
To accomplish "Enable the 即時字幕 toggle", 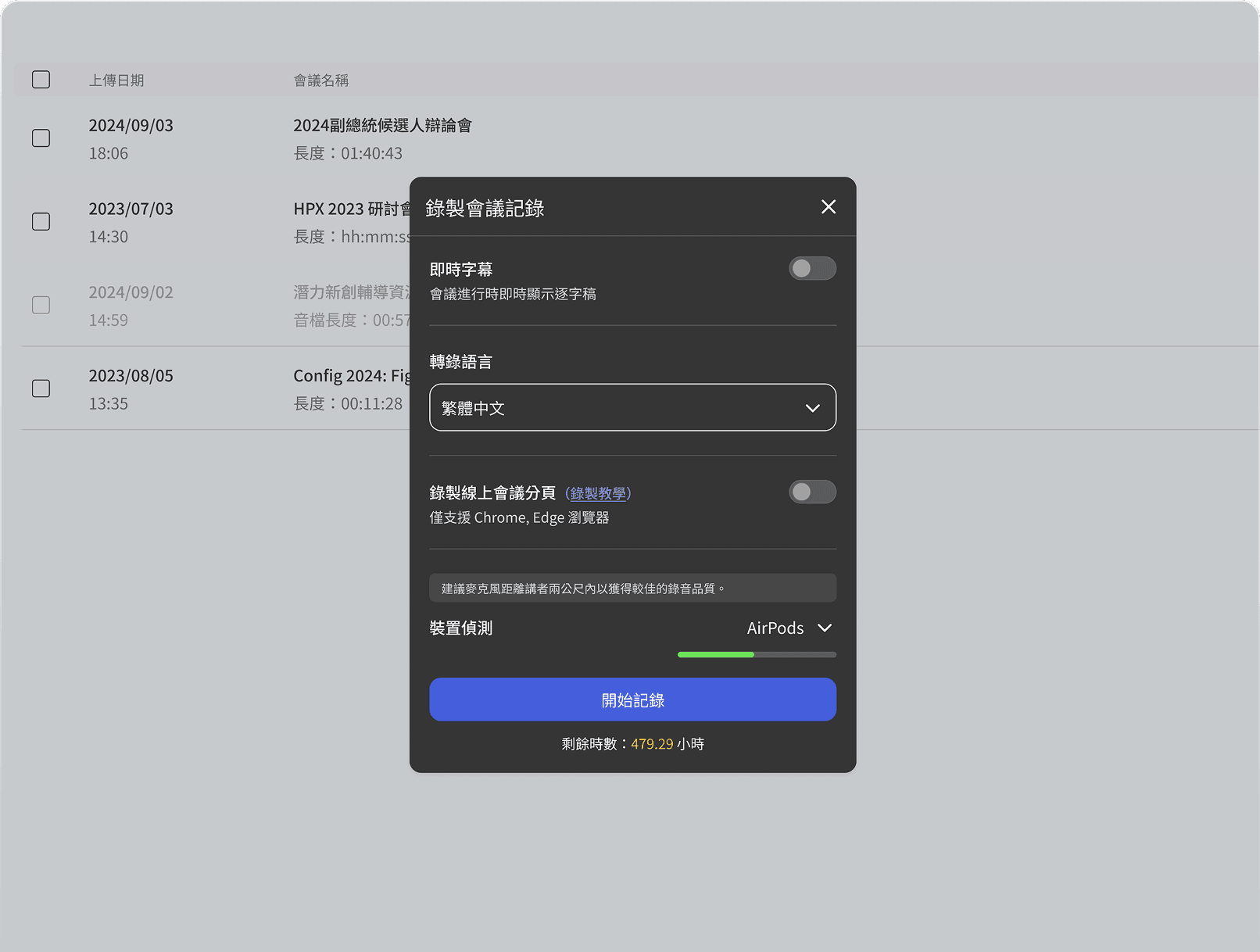I will tap(811, 269).
